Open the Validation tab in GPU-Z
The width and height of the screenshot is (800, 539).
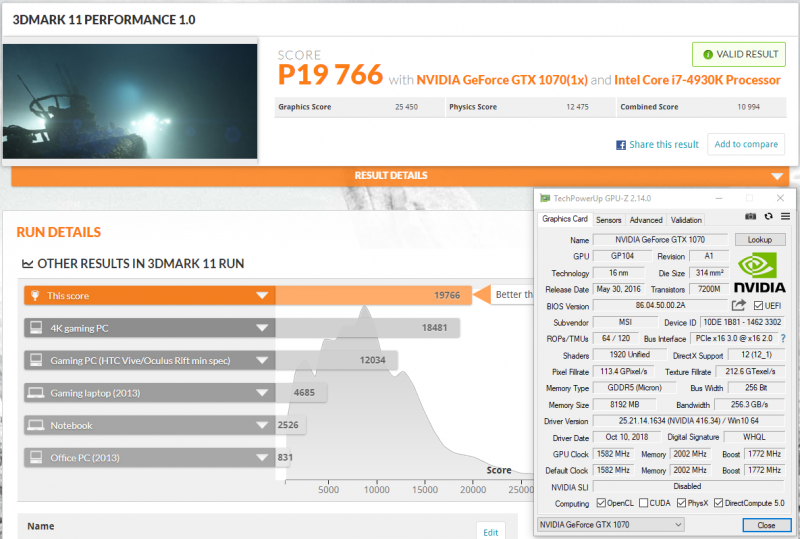[x=686, y=220]
